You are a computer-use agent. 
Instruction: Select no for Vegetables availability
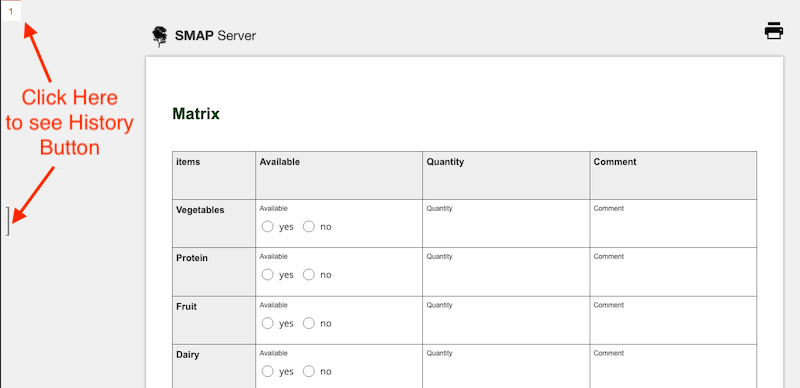pos(309,227)
